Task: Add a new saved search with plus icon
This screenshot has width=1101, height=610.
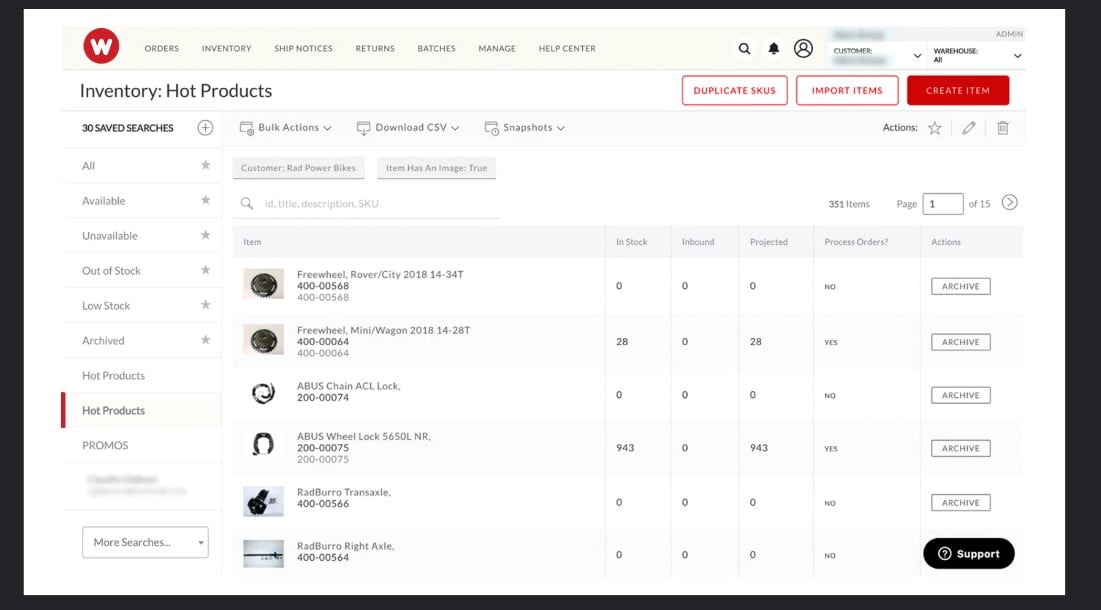Action: coord(205,128)
